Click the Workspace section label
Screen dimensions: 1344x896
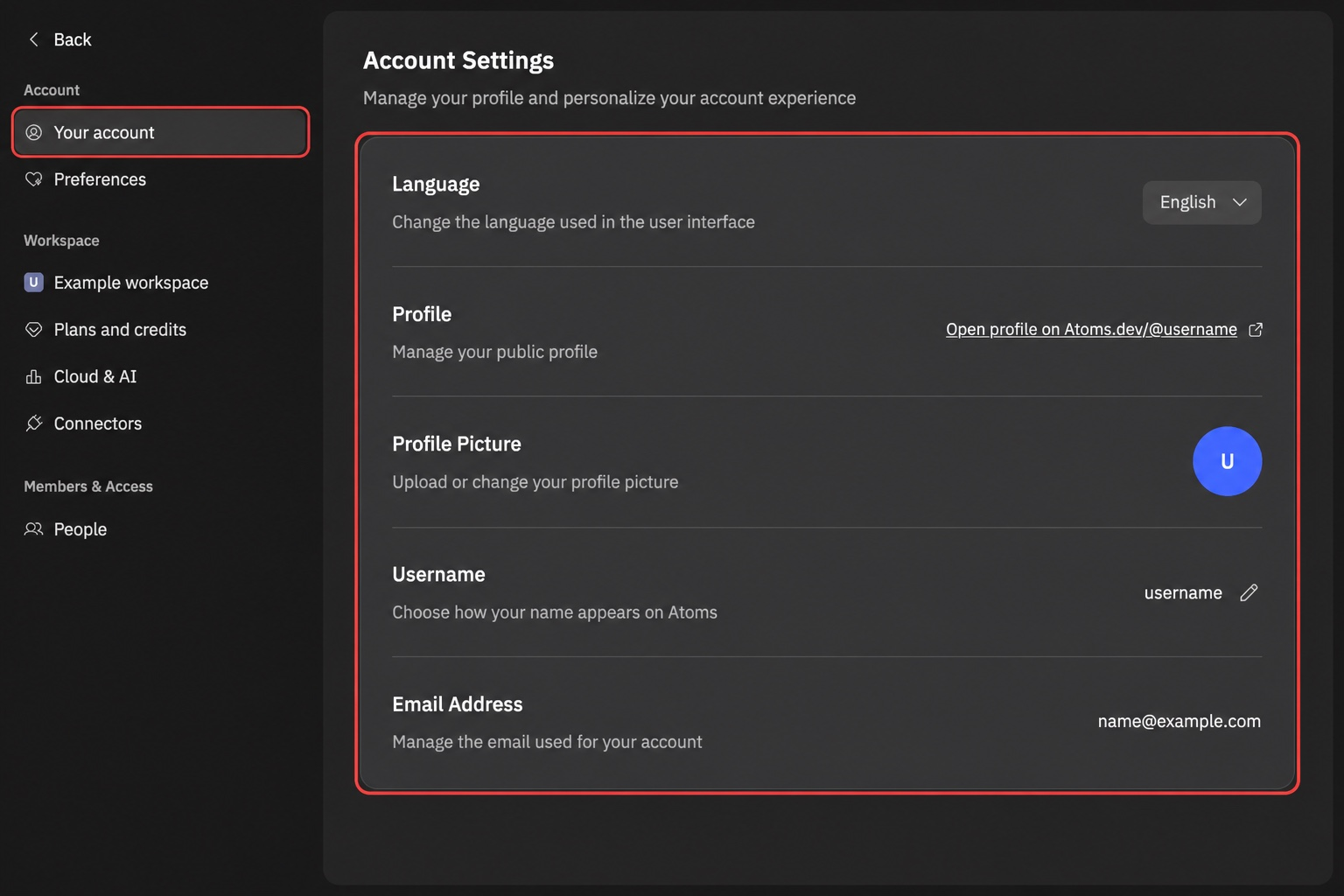coord(61,241)
